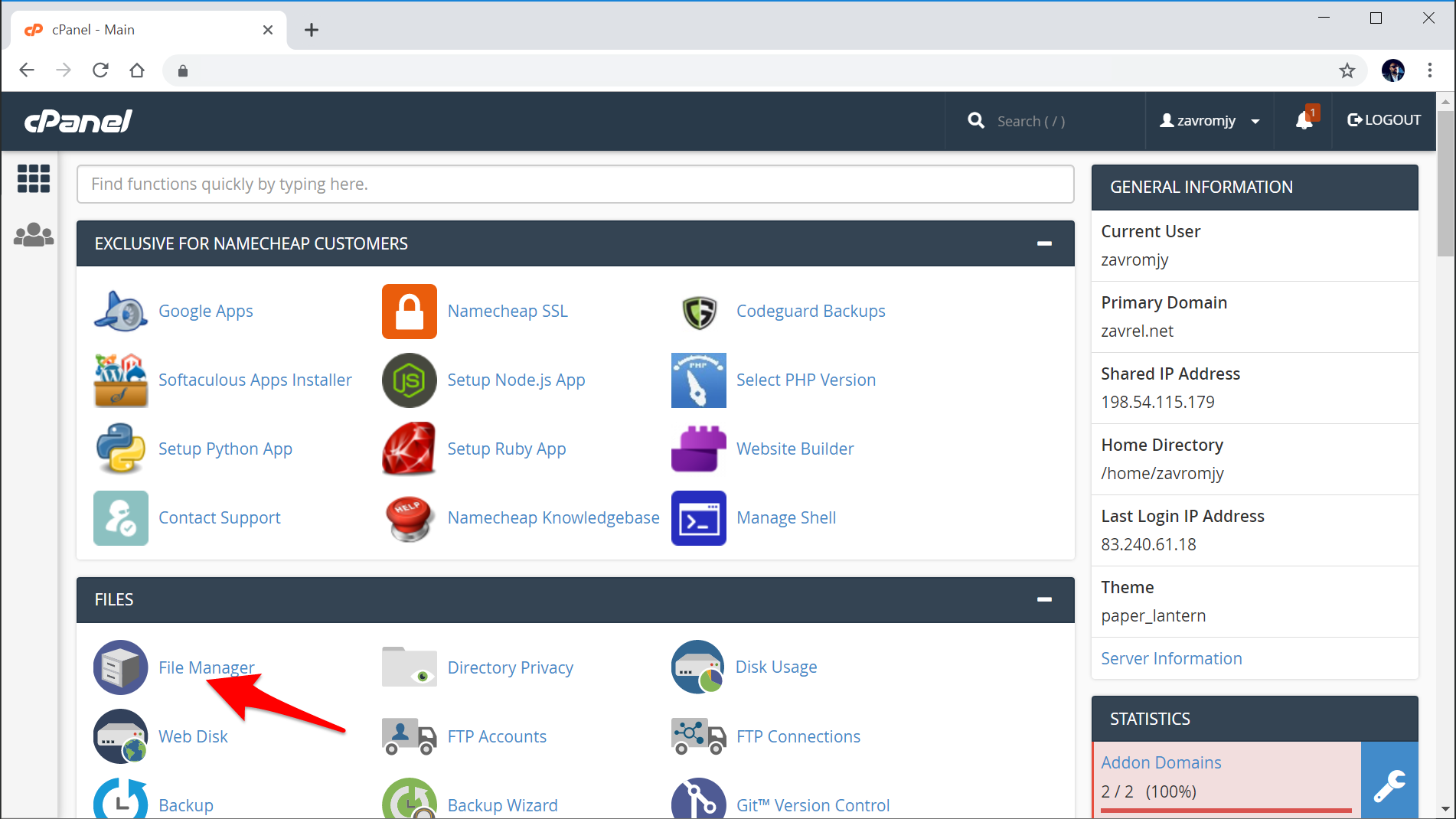Image resolution: width=1456 pixels, height=819 pixels.
Task: Go back with browser back arrow
Action: tap(27, 70)
